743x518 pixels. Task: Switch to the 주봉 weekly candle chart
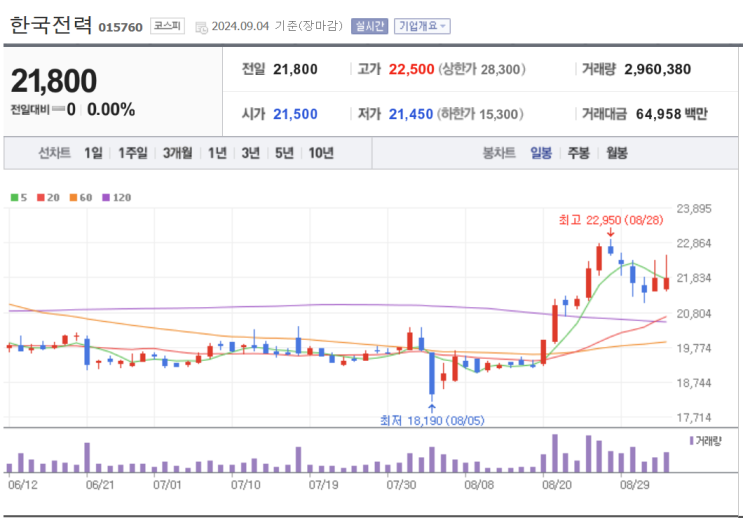pyautogui.click(x=578, y=153)
